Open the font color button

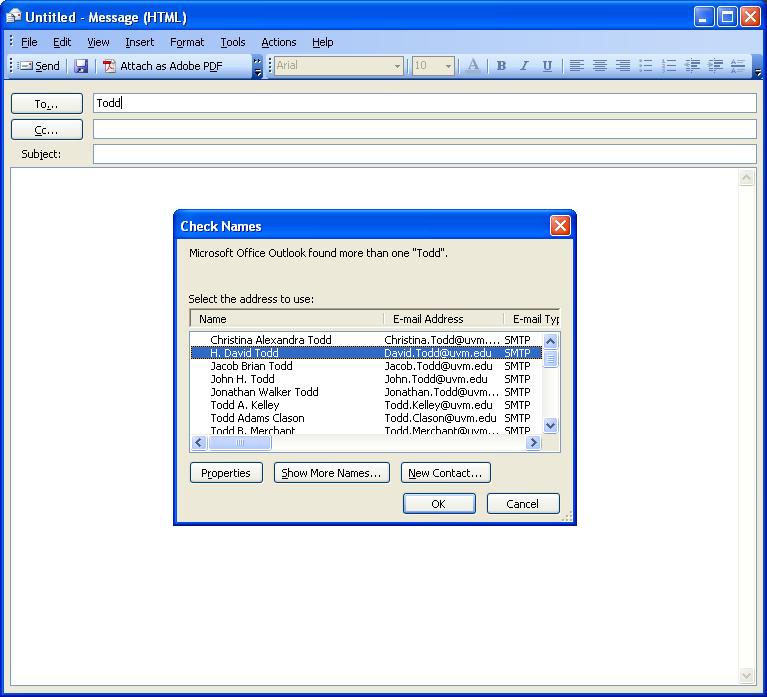[x=473, y=66]
